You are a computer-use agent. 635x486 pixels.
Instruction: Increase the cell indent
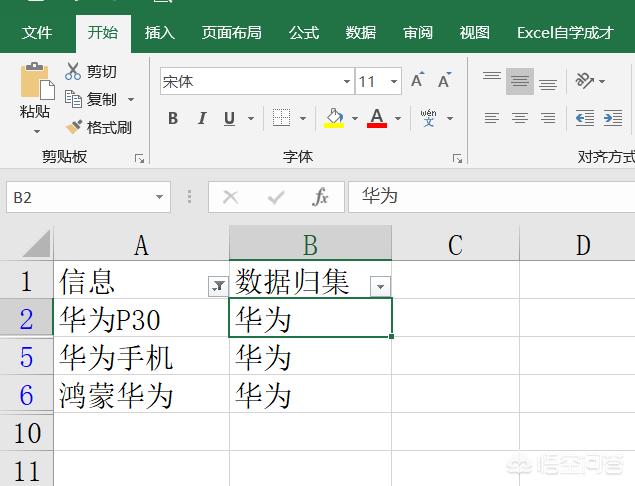[613, 118]
